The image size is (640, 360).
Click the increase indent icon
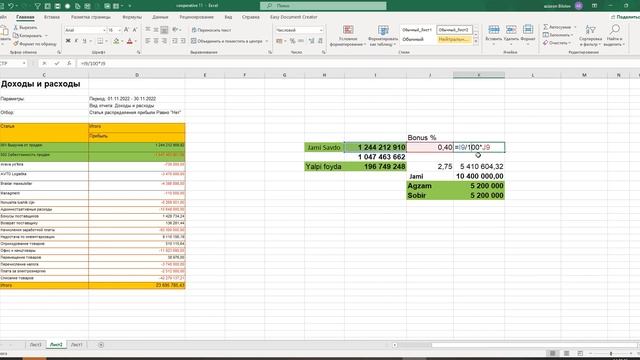coord(183,41)
